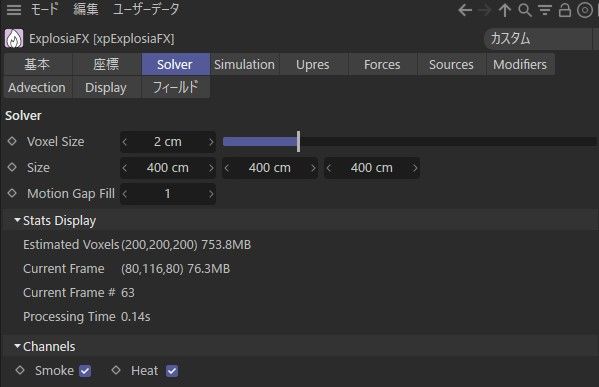
Task: Click the ExplosiaFX [xpExplosiaFX] object name
Action: 102,39
